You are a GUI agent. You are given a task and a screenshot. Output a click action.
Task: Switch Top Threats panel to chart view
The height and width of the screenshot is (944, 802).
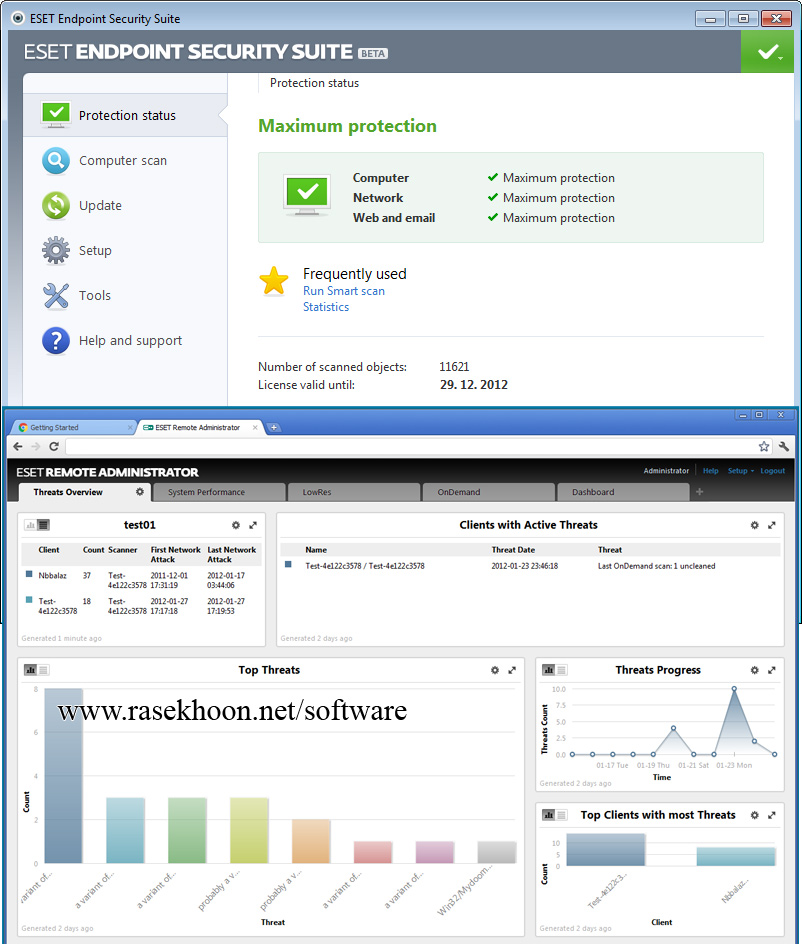pos(30,670)
